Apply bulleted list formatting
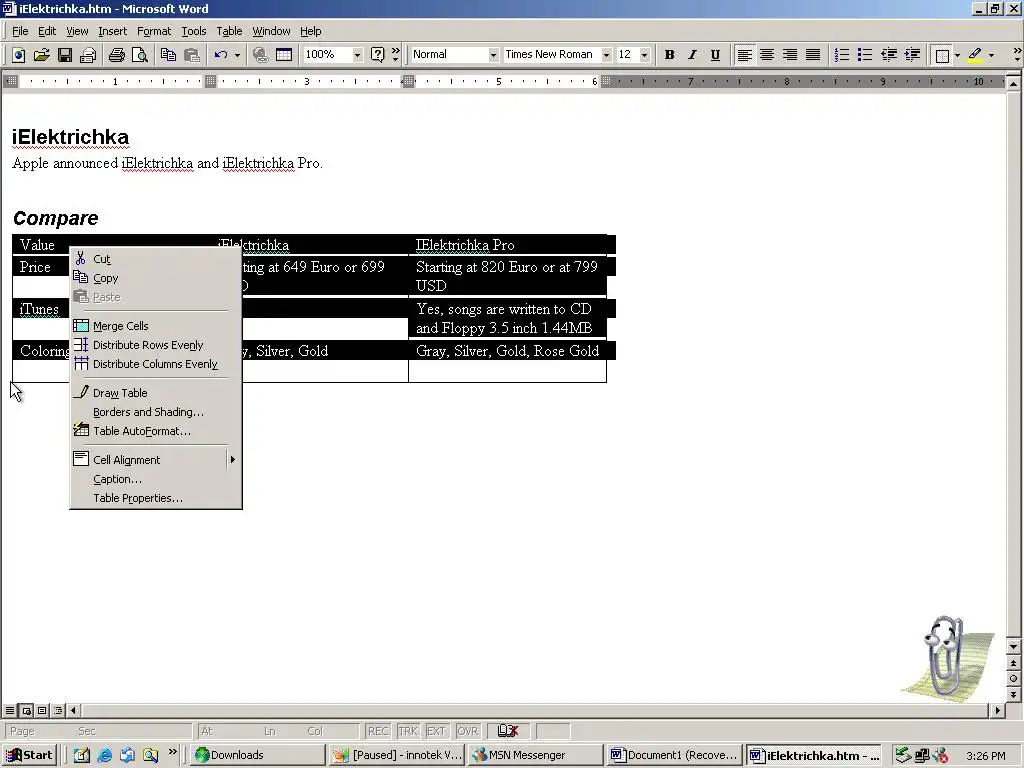The width and height of the screenshot is (1024, 768). point(865,55)
